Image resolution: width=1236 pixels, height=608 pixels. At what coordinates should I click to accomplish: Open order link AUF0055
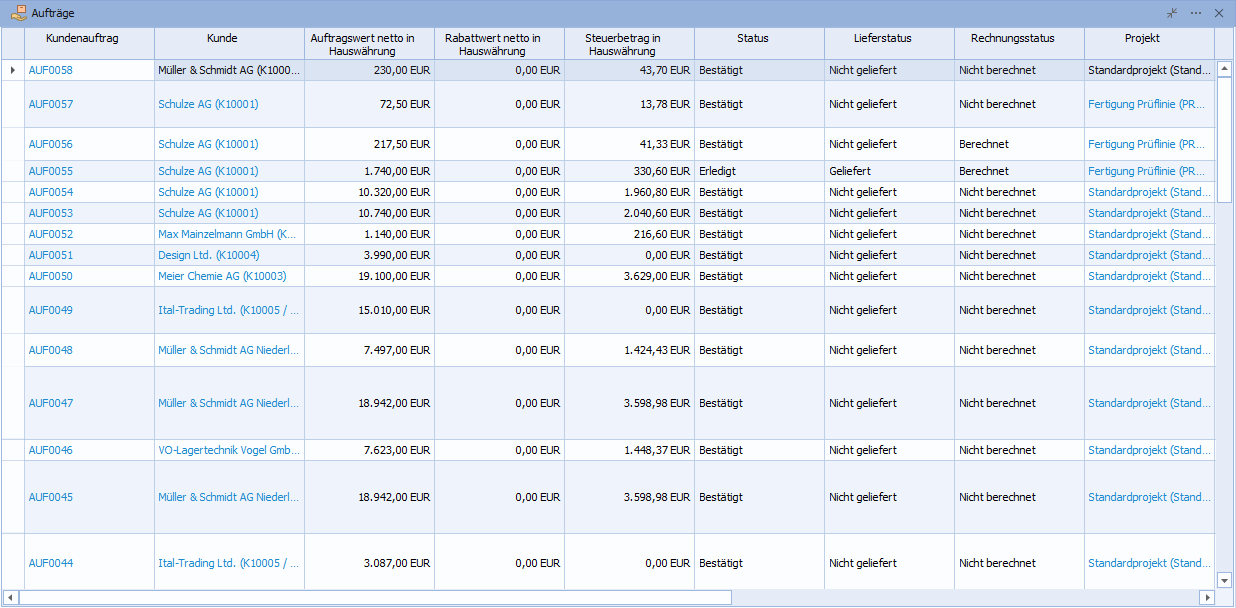pos(51,171)
